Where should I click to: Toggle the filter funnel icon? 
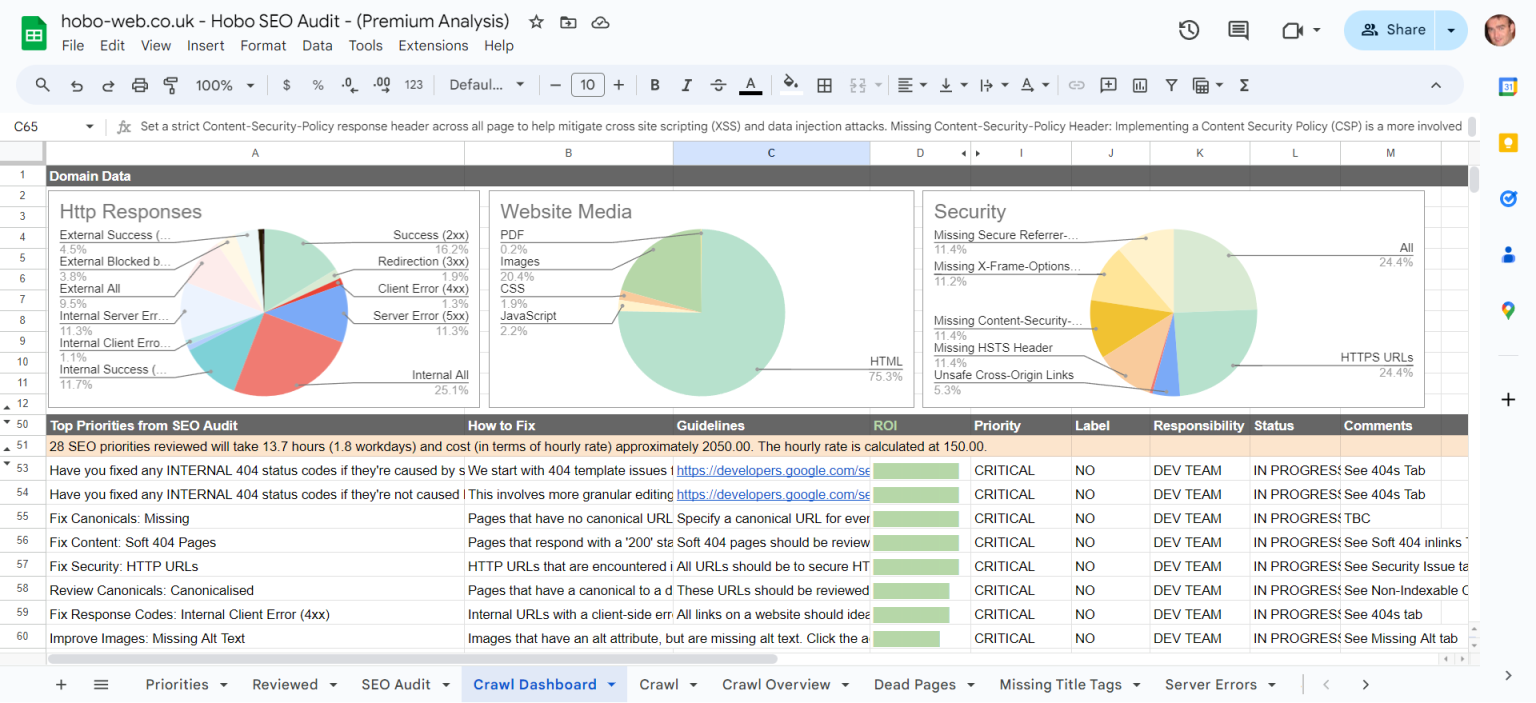point(1170,86)
